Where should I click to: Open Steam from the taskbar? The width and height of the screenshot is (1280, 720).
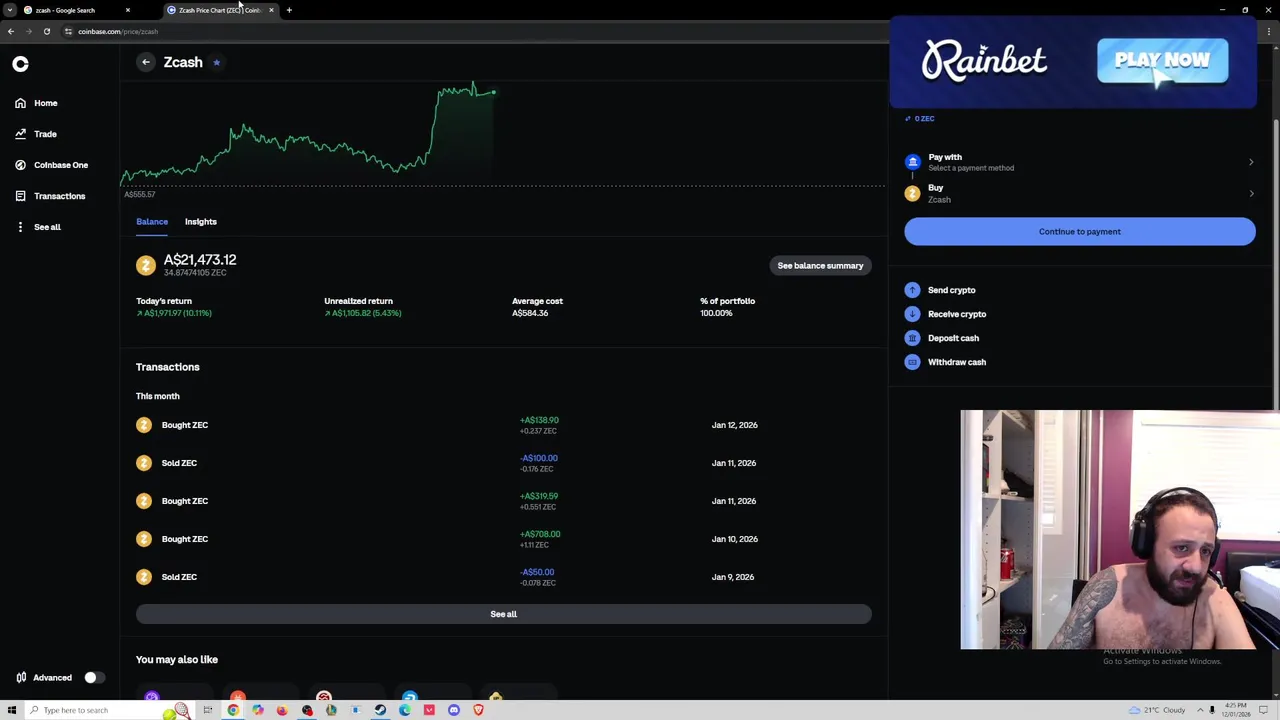[x=380, y=710]
